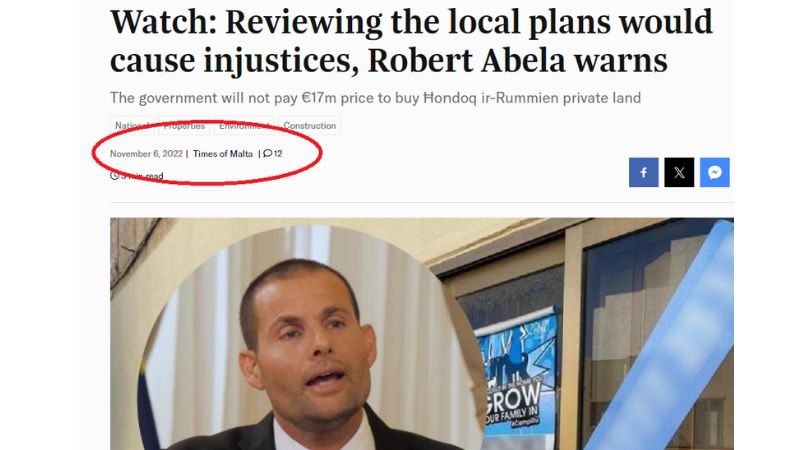Open the National category tag

point(132,126)
